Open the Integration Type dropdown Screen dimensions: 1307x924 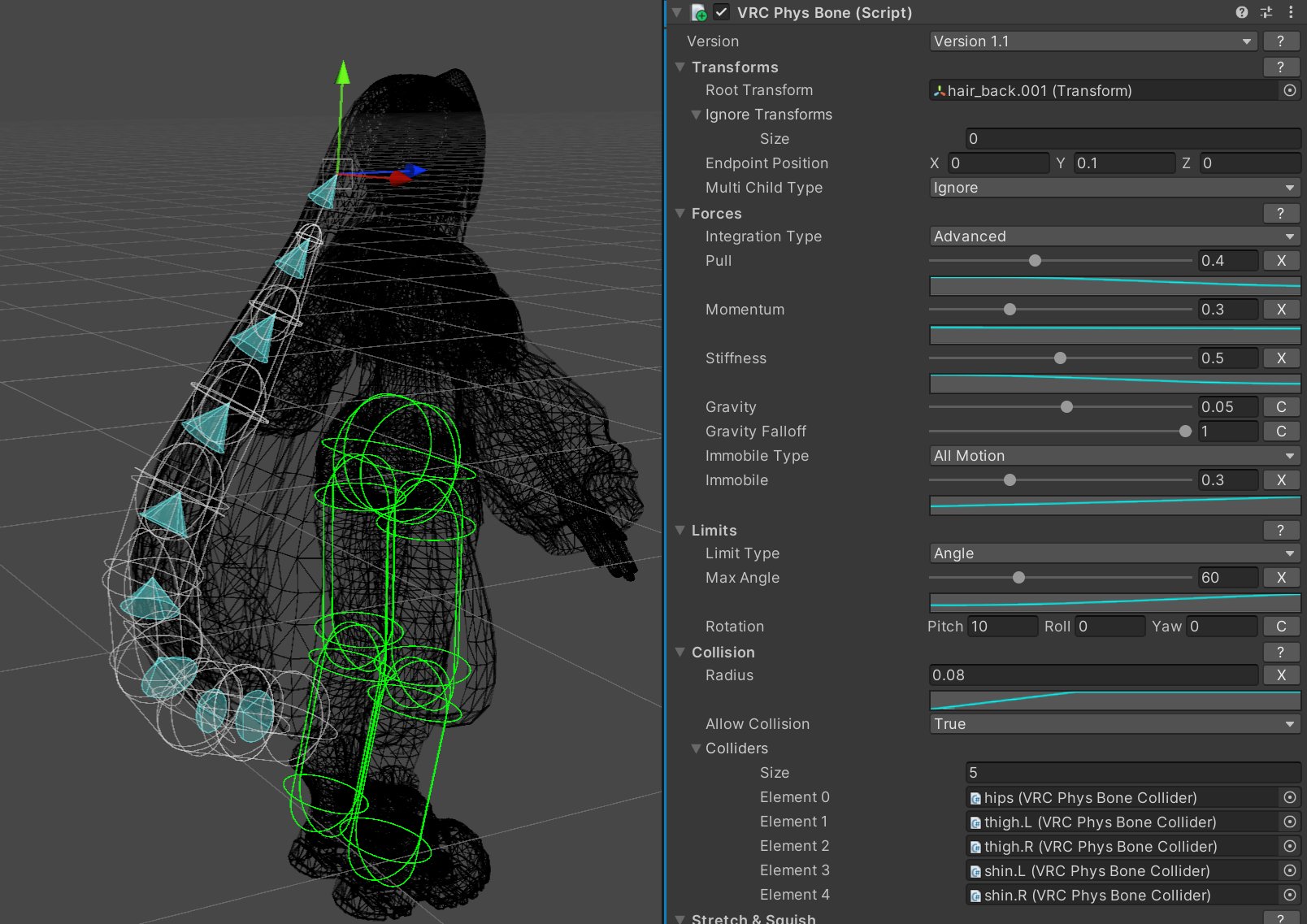click(x=1114, y=236)
